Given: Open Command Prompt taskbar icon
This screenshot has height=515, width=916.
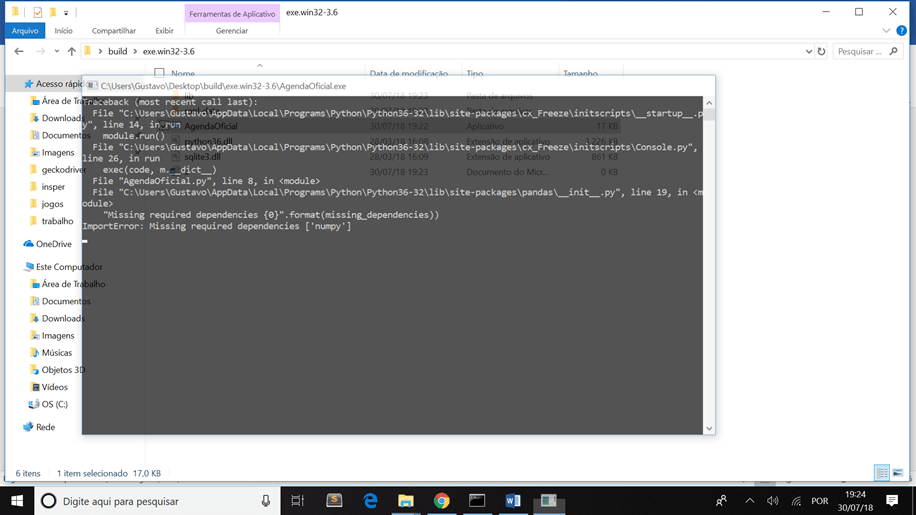Looking at the screenshot, I should point(477,501).
